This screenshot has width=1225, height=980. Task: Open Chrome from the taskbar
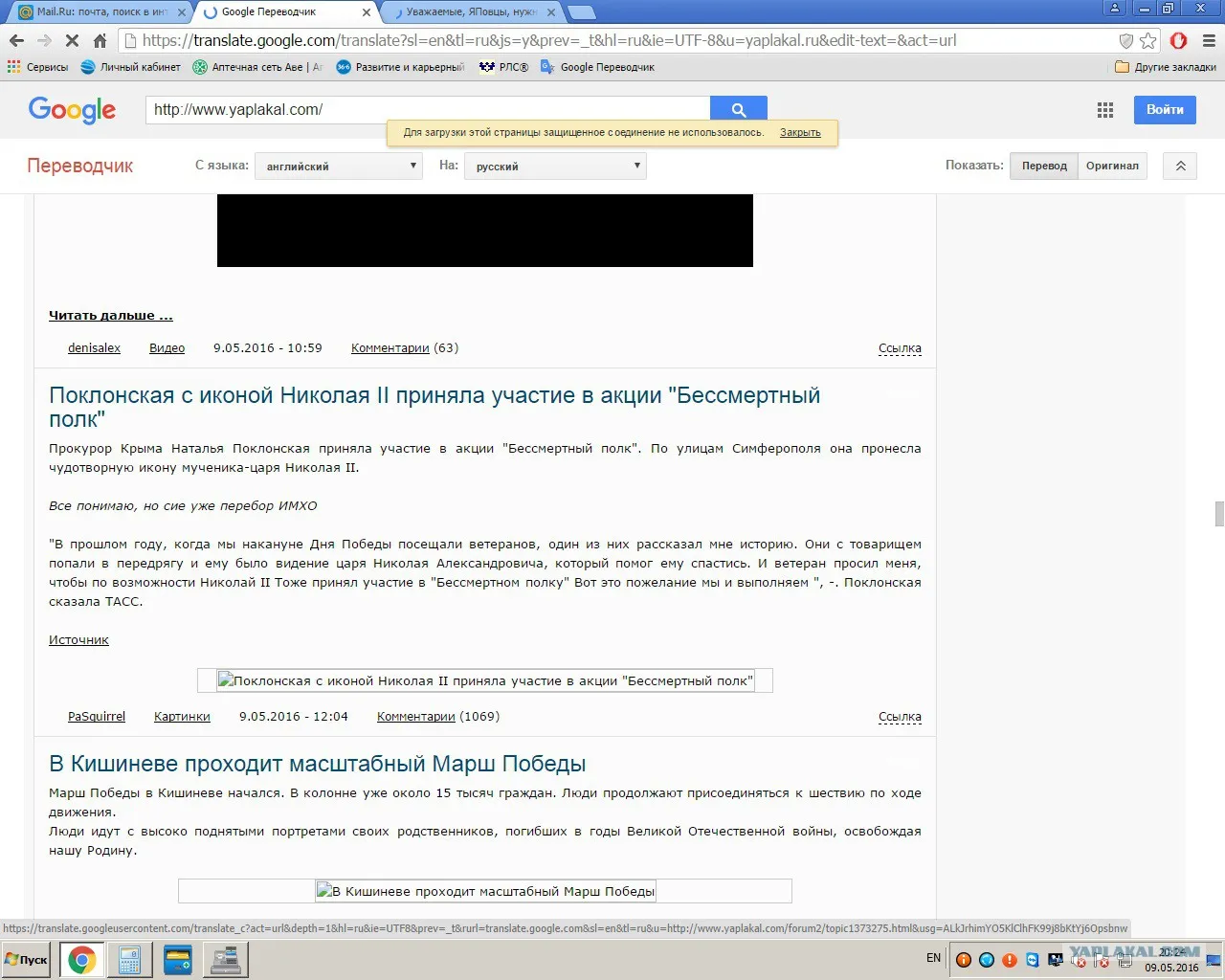(x=82, y=960)
